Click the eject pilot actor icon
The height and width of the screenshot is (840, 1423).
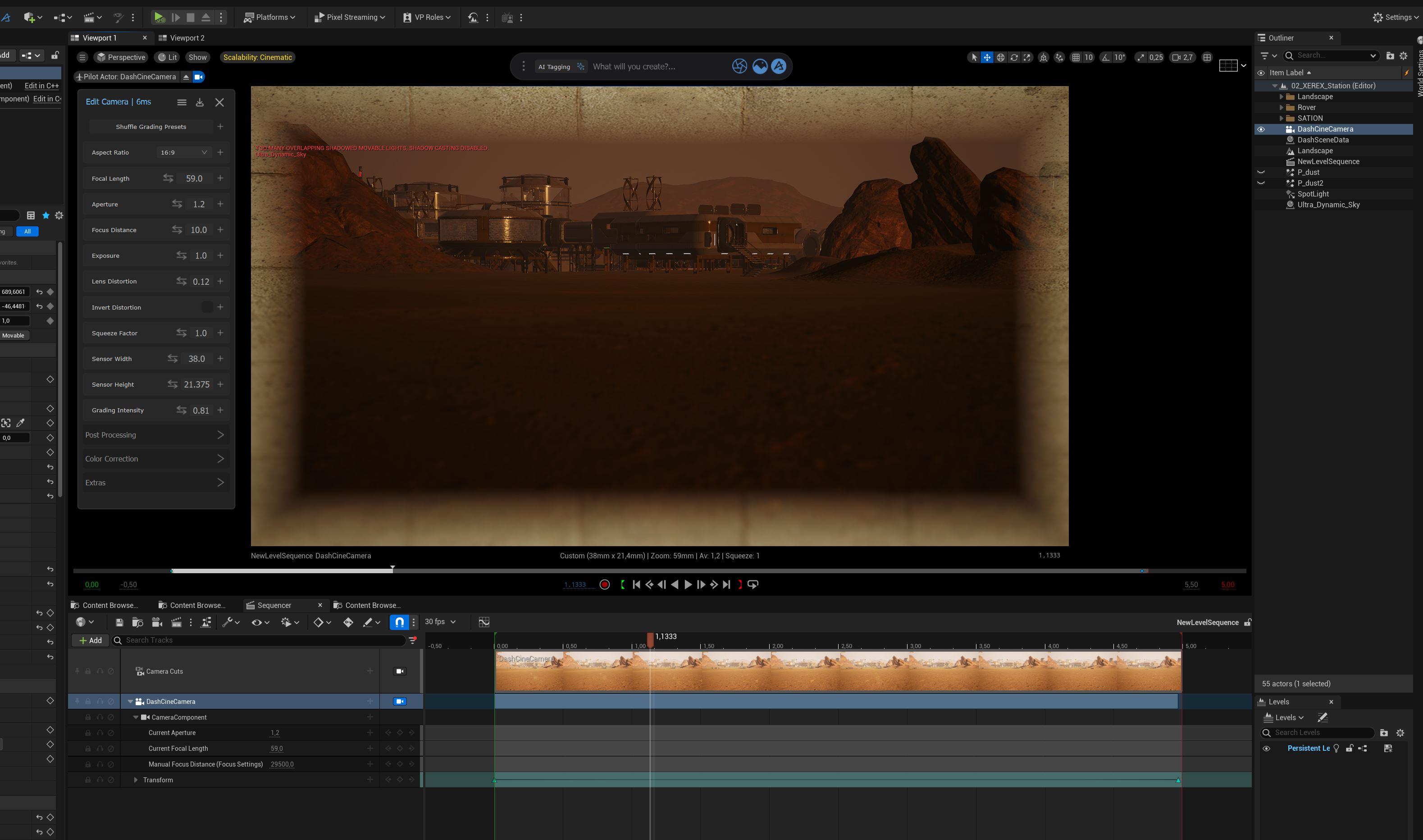click(186, 77)
